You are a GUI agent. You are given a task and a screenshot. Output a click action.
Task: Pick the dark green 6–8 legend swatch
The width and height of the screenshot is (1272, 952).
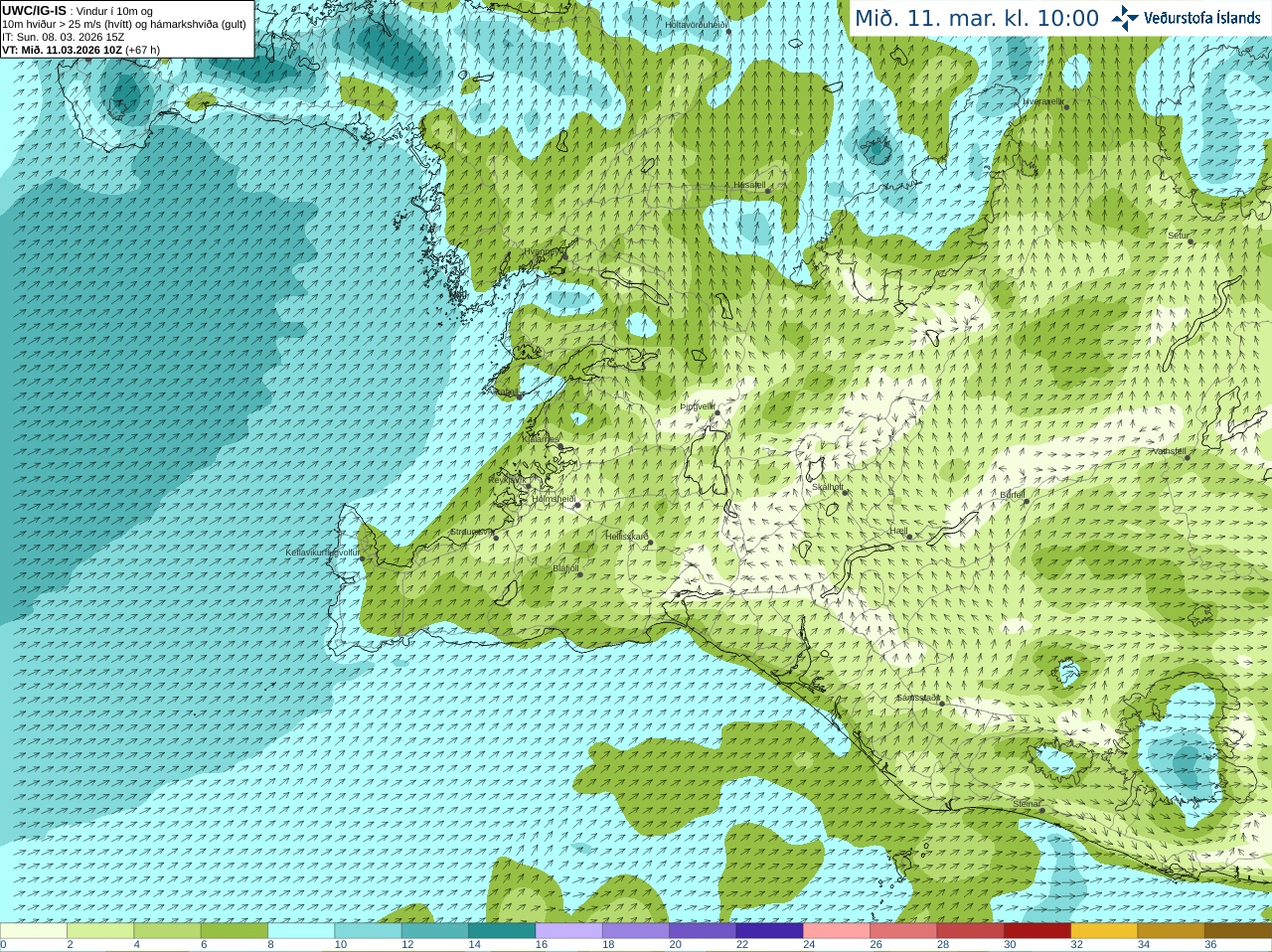[x=235, y=931]
